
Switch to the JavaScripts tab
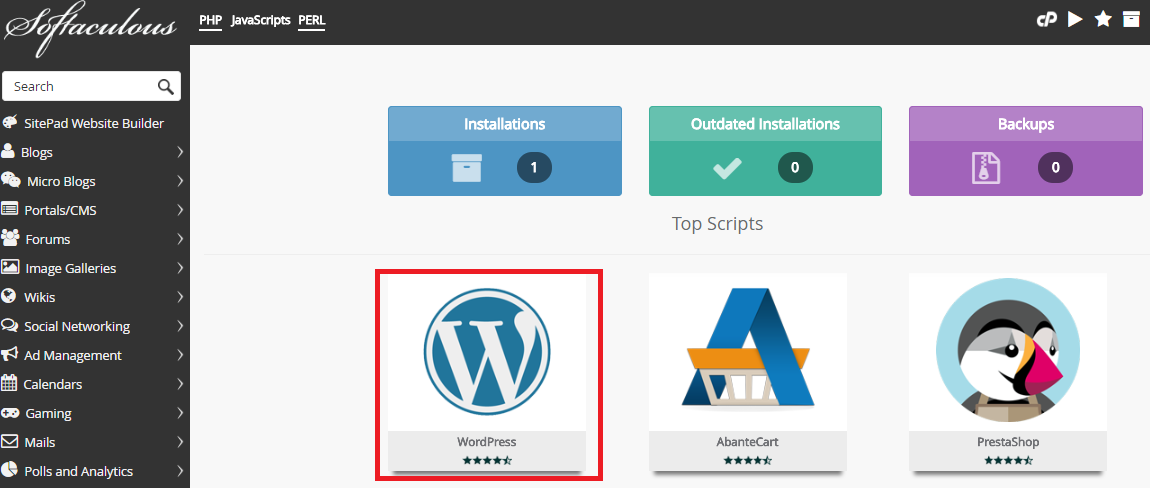(260, 21)
